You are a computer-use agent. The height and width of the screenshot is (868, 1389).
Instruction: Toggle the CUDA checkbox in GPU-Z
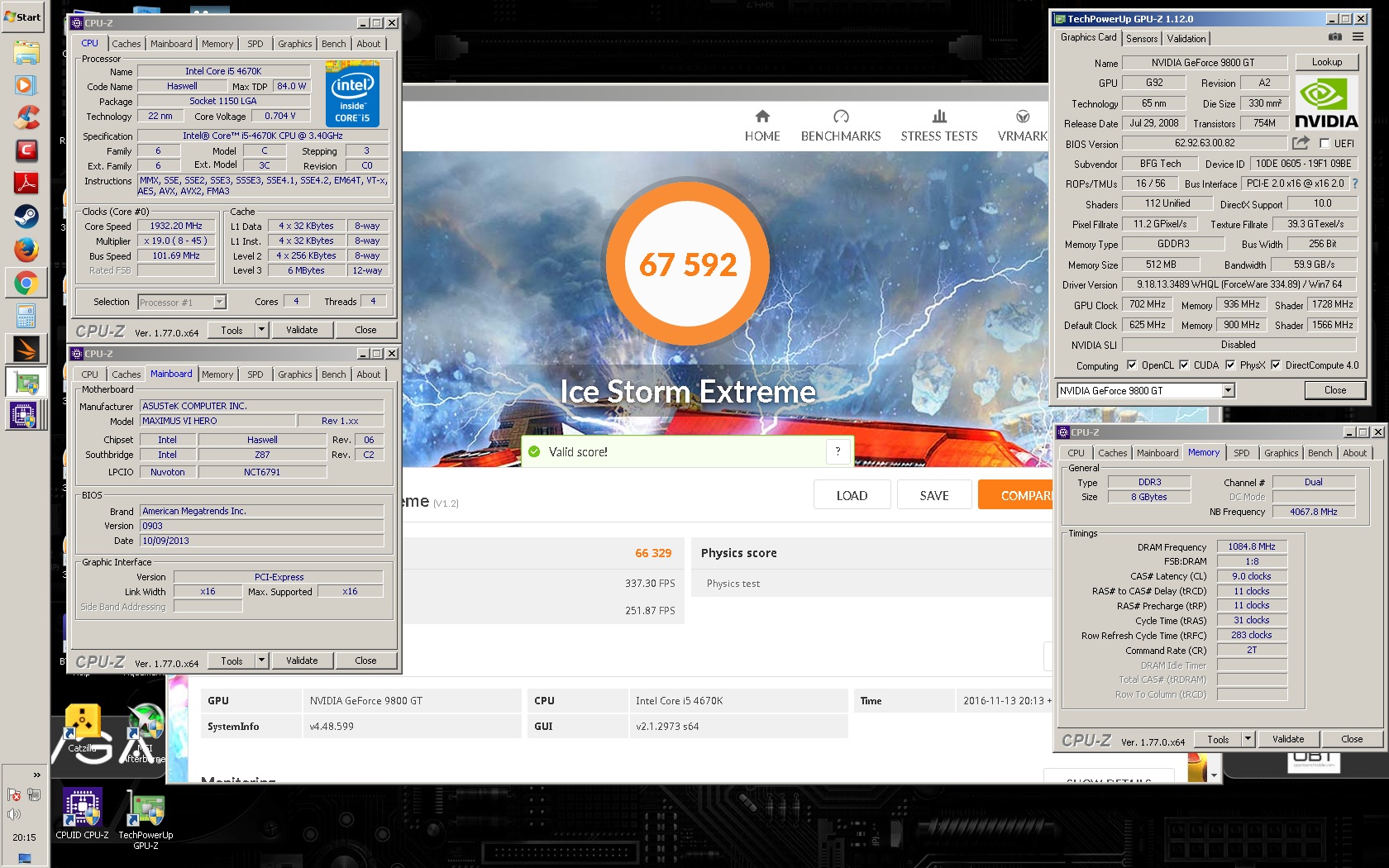1184,365
